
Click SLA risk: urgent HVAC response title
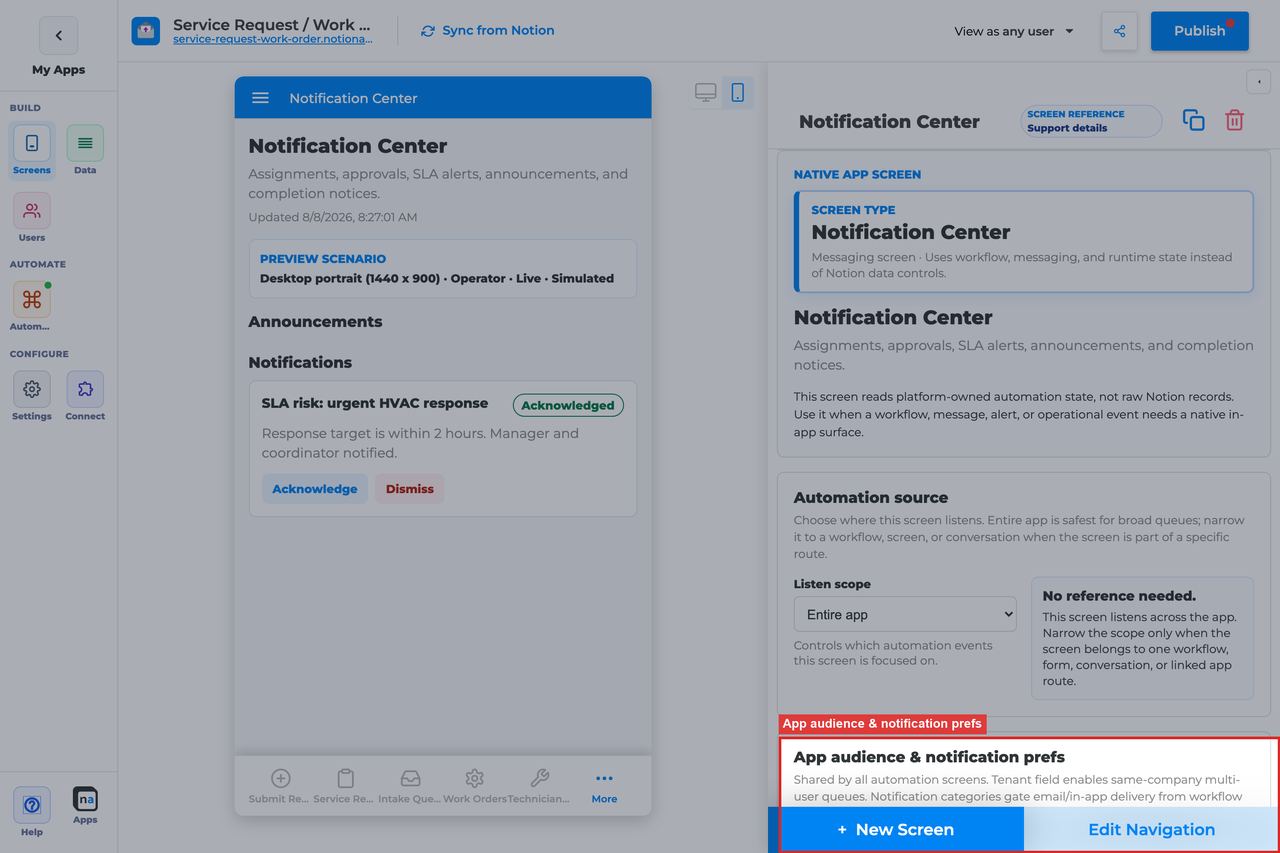click(x=375, y=403)
